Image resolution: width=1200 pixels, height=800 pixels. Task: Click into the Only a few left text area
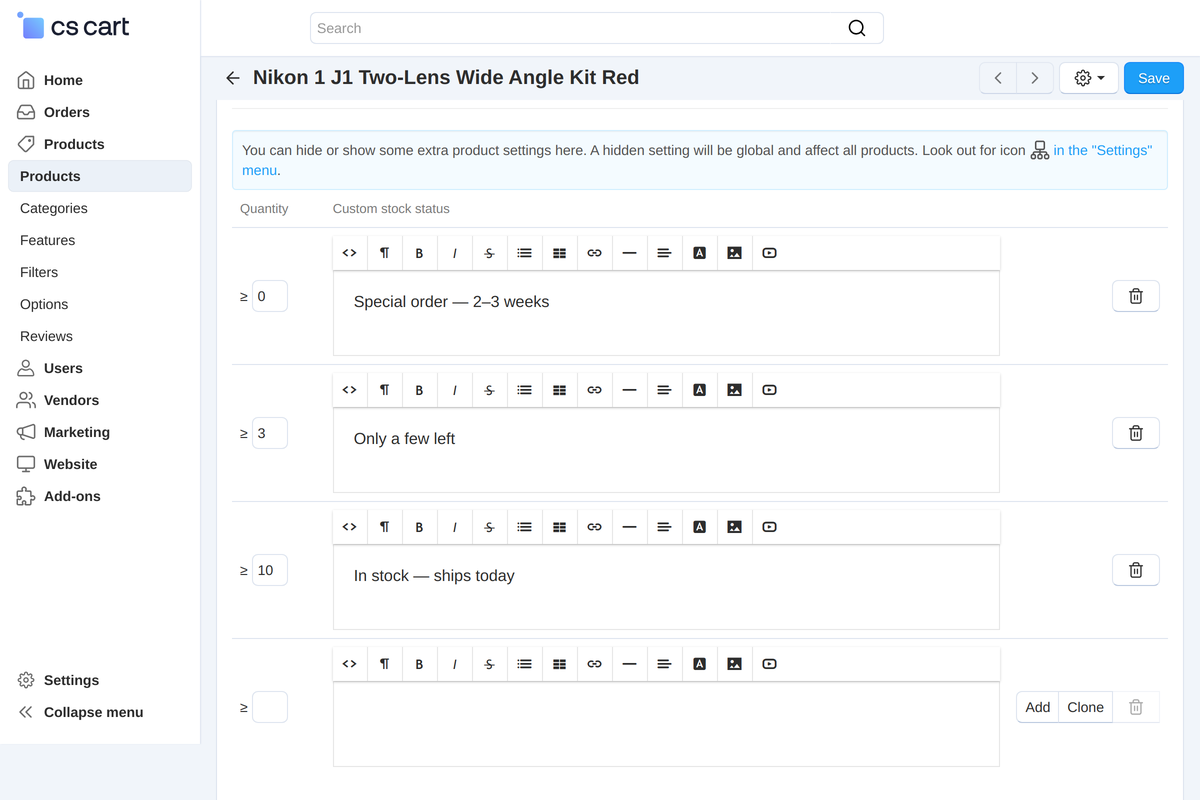(666, 450)
